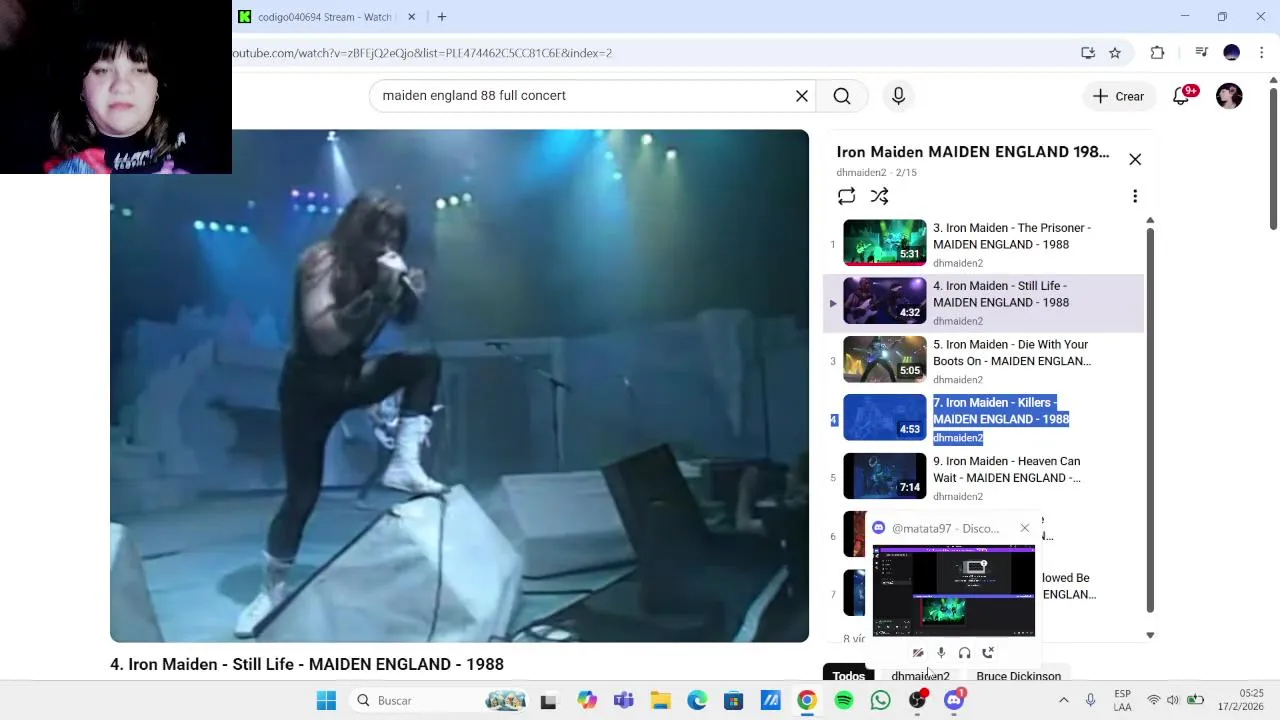The height and width of the screenshot is (720, 1280).
Task: Click the Discord stream preview thumbnail
Action: coord(954,590)
